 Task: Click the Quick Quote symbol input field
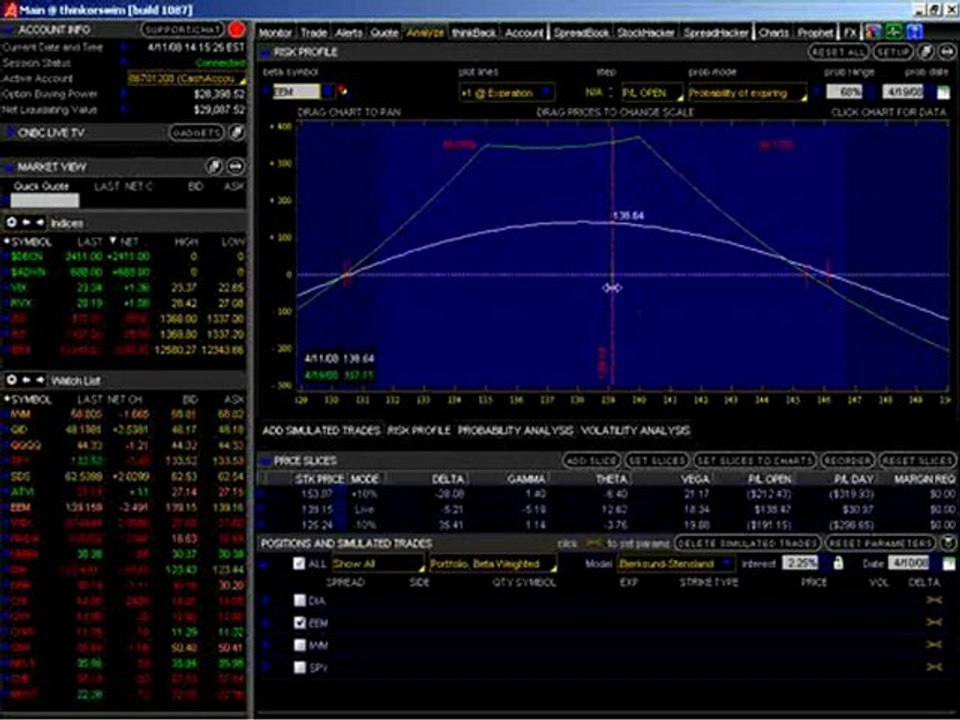45,200
